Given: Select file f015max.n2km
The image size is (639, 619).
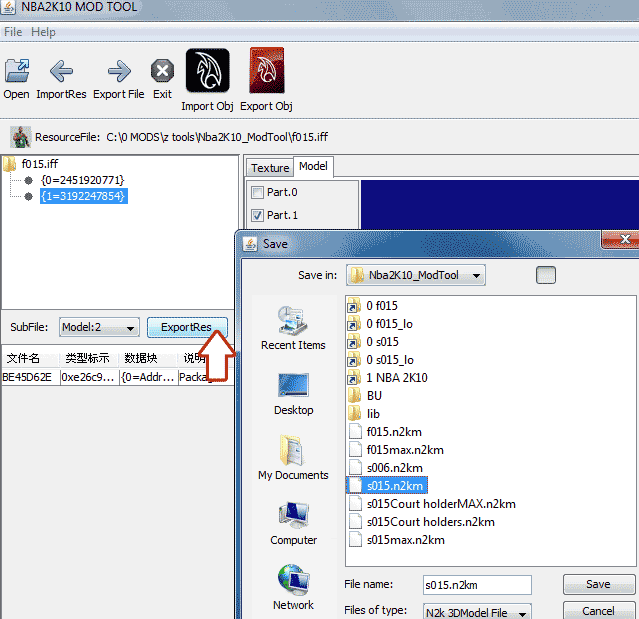Looking at the screenshot, I should coord(397,450).
